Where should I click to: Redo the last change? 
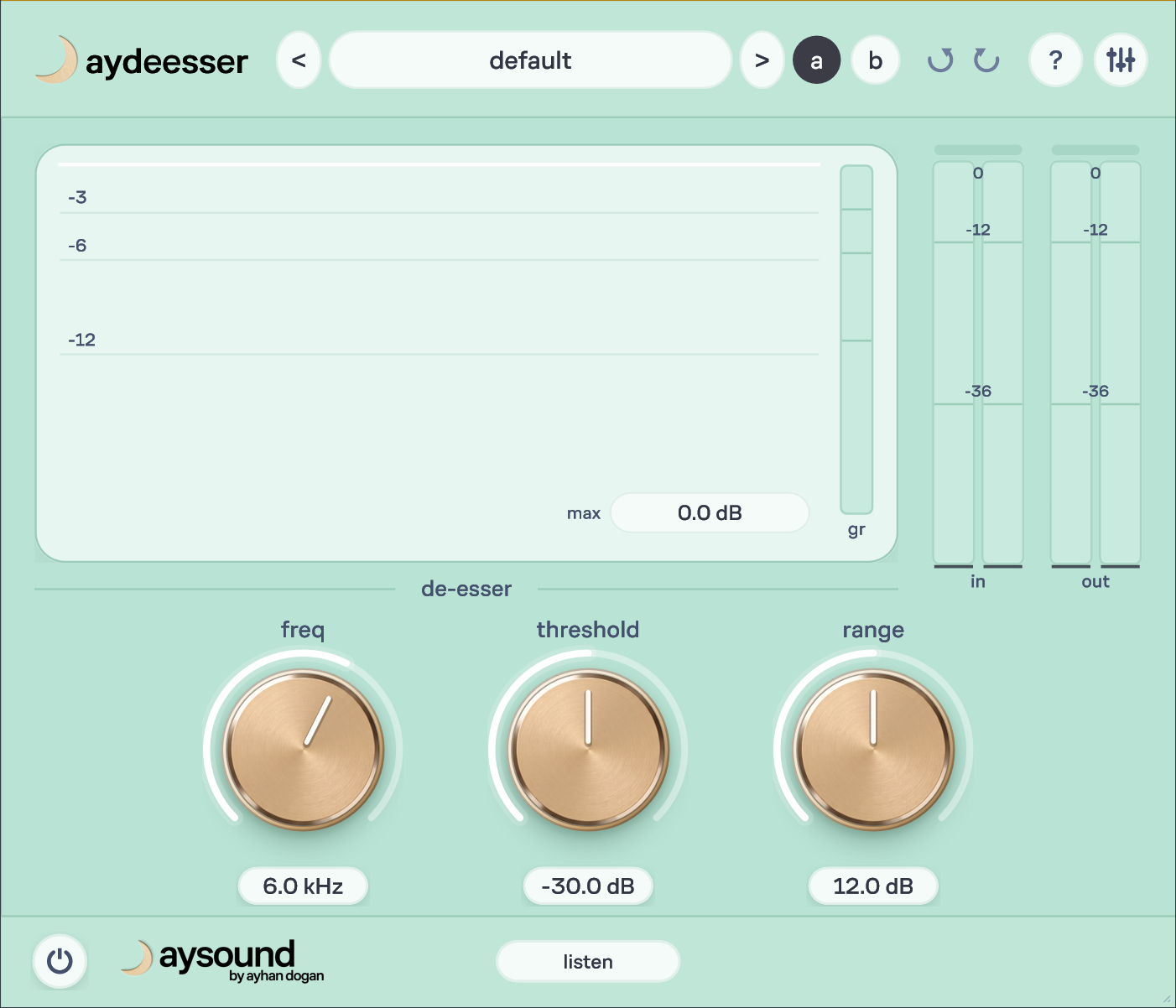[x=986, y=60]
